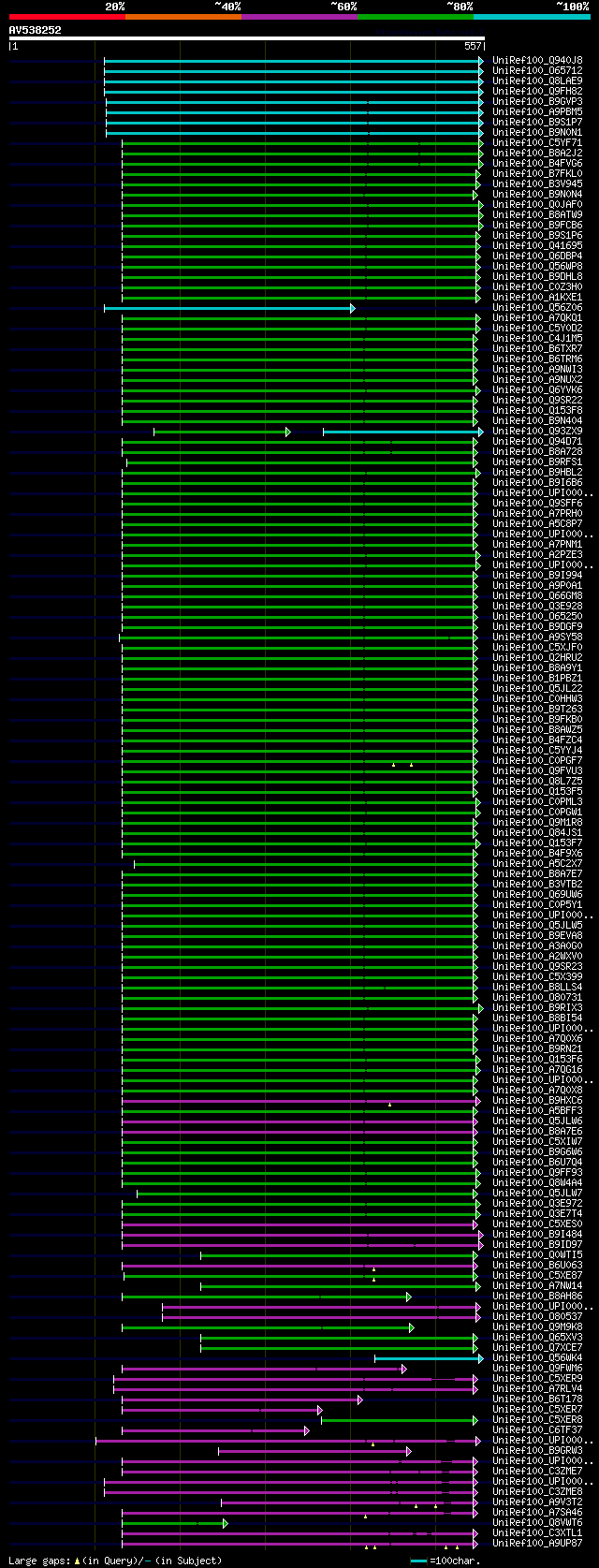This screenshot has height=1568, width=599.
Task: Select hit label UniRef100_B9HBL2
Action: (537, 472)
